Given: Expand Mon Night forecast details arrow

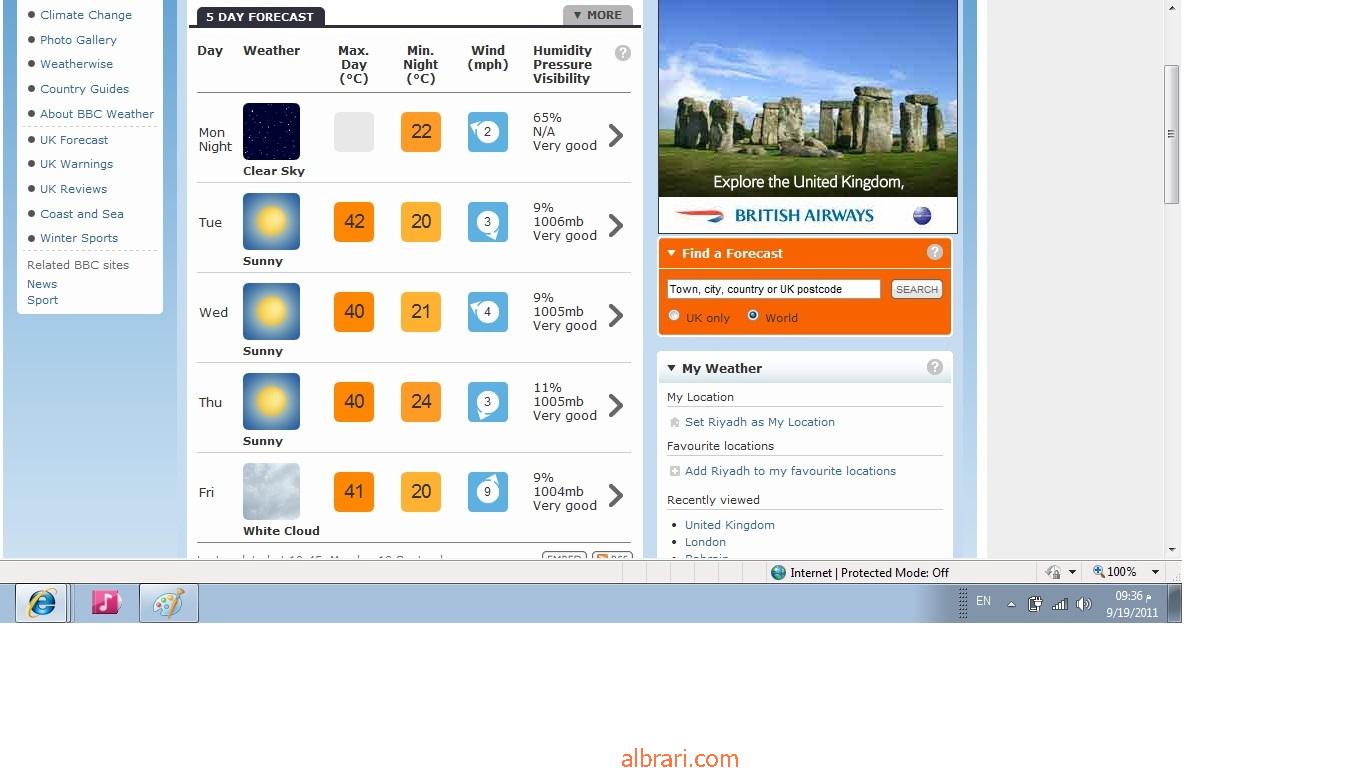Looking at the screenshot, I should point(616,135).
